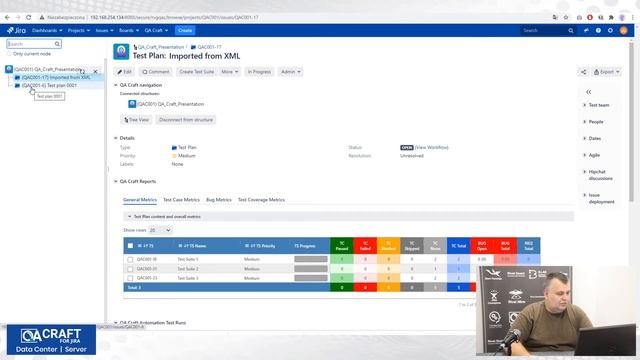
Task: Check the Test Suite 3 row checkbox
Action: (130, 278)
